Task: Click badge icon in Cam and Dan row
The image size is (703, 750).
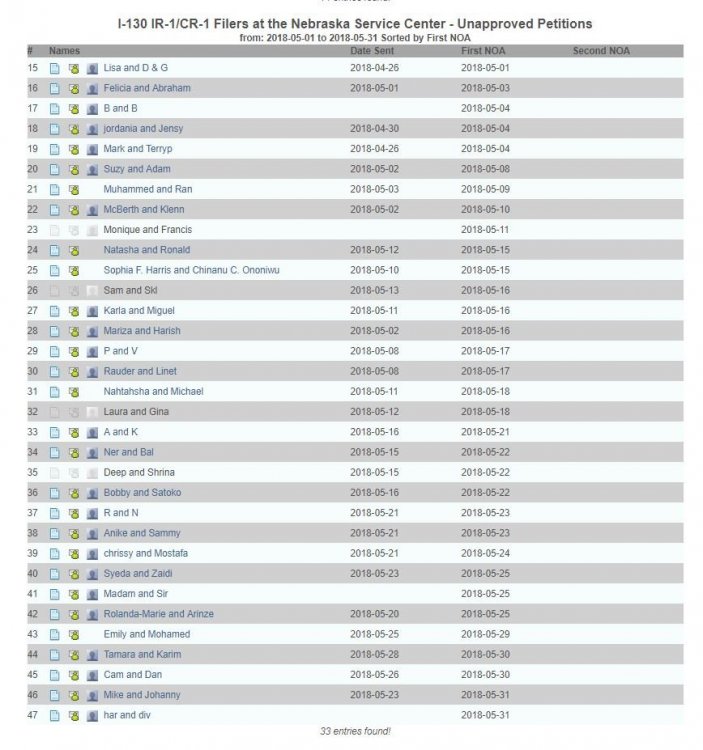Action: coord(74,675)
